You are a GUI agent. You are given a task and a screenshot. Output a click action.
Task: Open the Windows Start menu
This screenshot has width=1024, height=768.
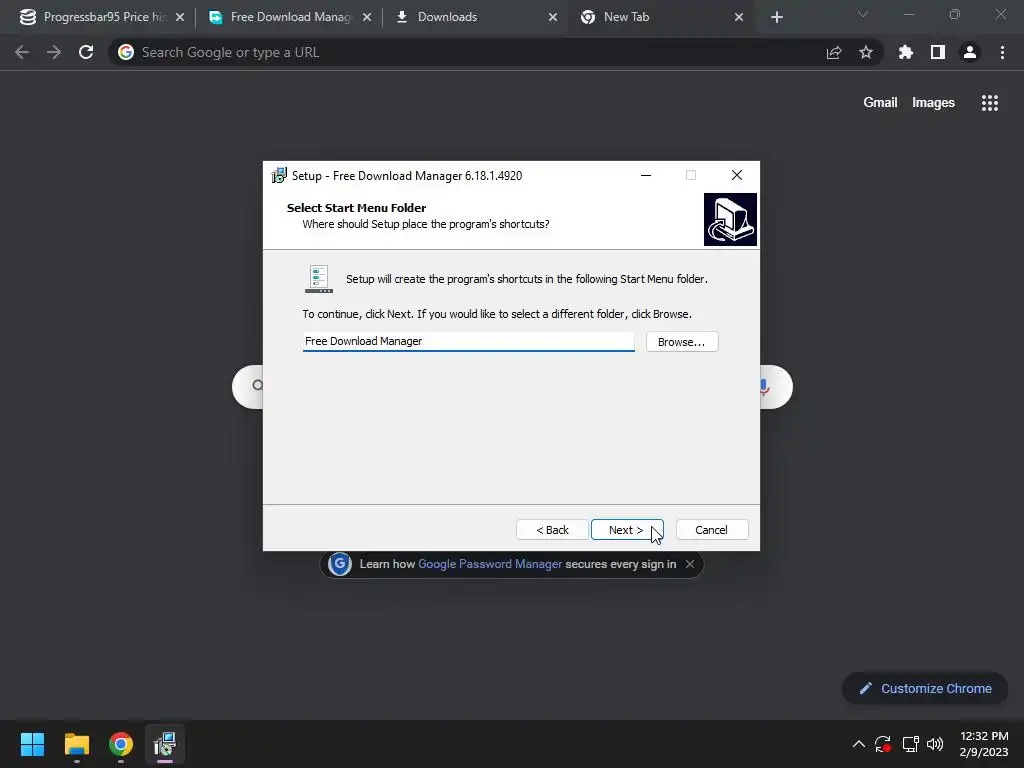coord(32,744)
